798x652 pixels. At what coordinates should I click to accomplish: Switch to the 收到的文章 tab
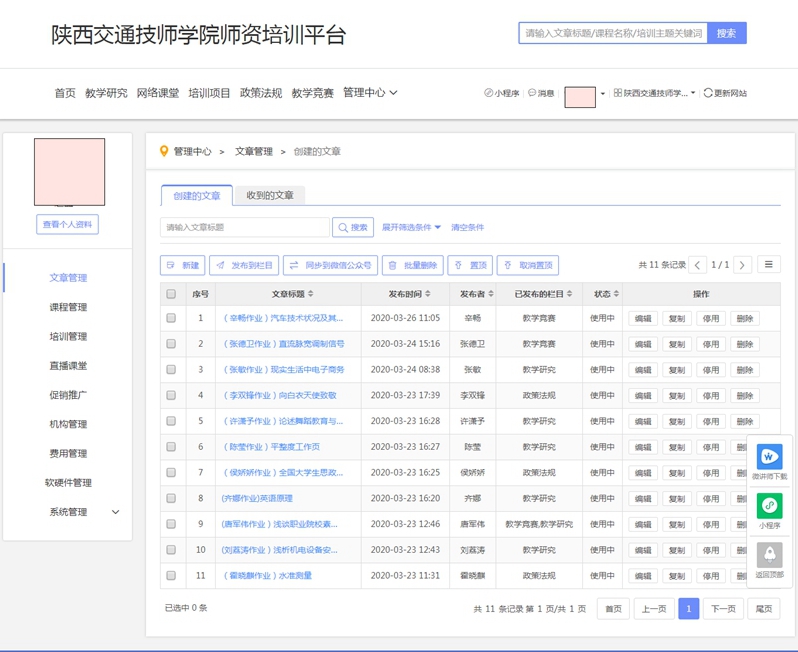click(x=270, y=196)
